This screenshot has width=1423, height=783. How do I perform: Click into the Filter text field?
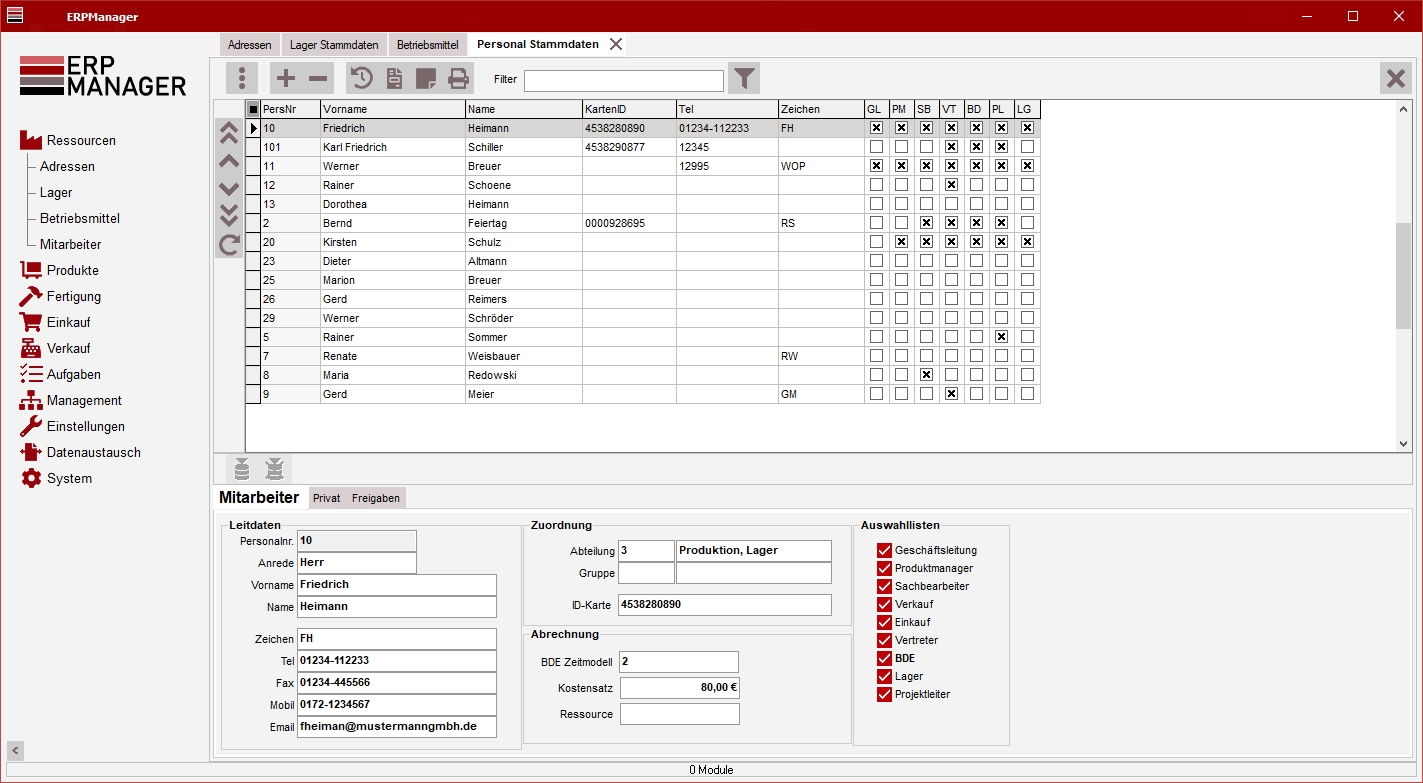pos(624,81)
